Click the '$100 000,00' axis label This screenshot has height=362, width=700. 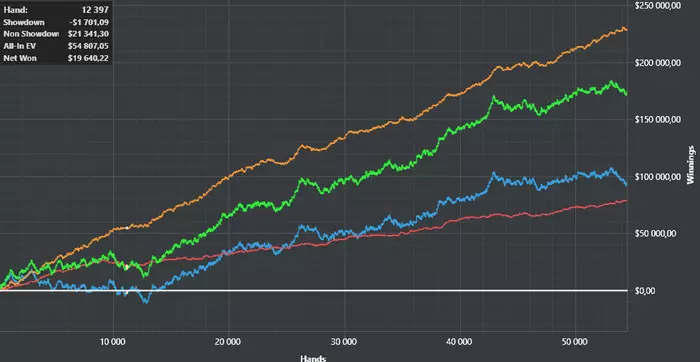(x=658, y=177)
